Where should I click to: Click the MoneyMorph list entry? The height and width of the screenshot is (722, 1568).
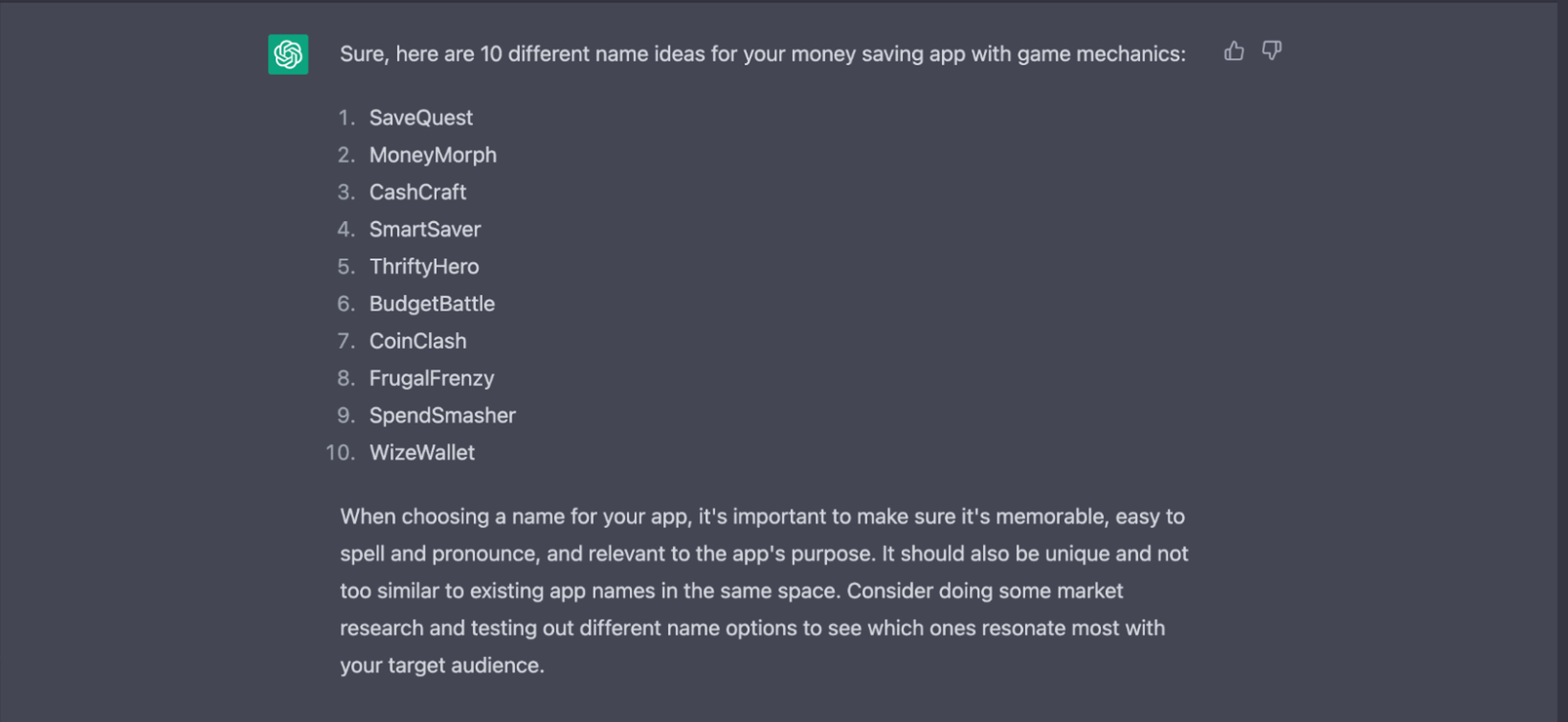pos(433,155)
